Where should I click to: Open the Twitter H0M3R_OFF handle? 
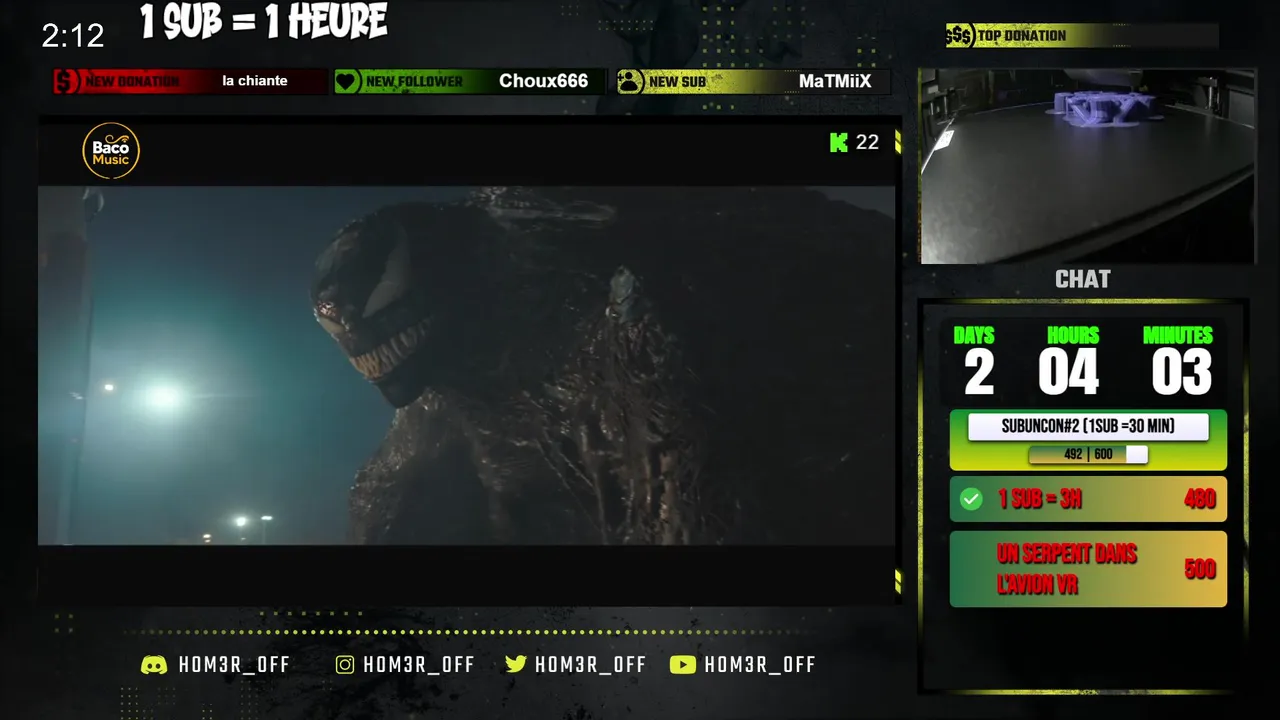click(x=590, y=665)
